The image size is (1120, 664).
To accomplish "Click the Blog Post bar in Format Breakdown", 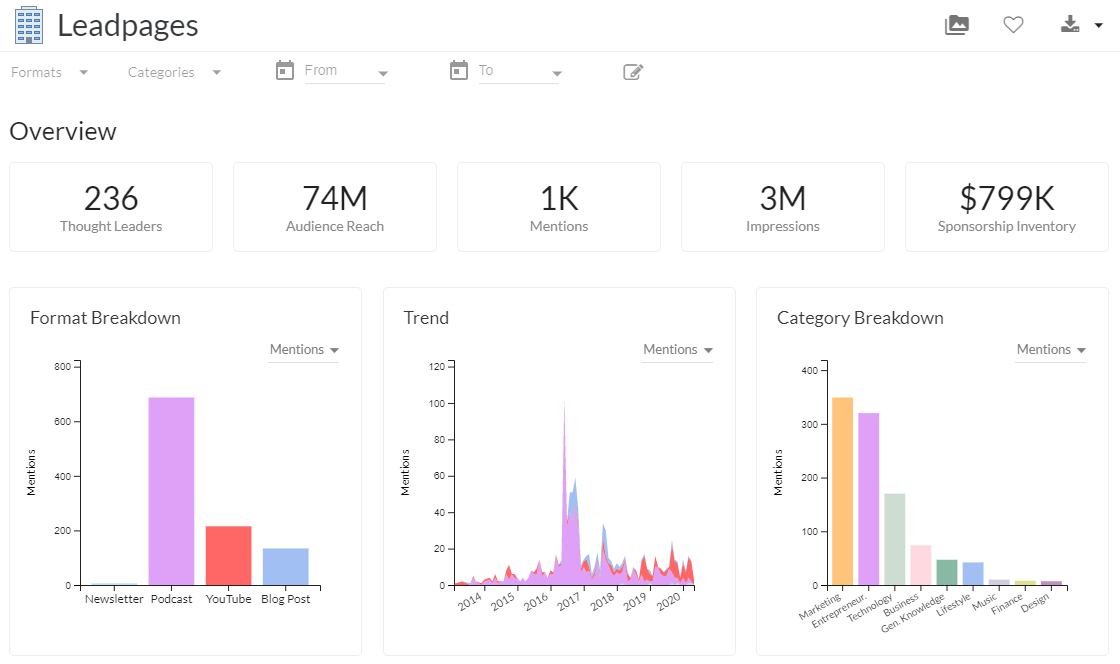I will tap(286, 567).
